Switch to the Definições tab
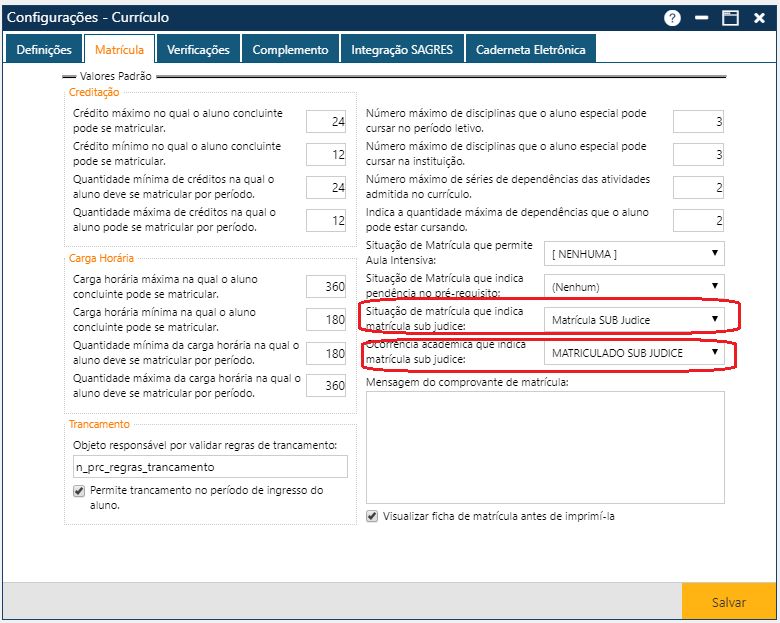 [44, 49]
